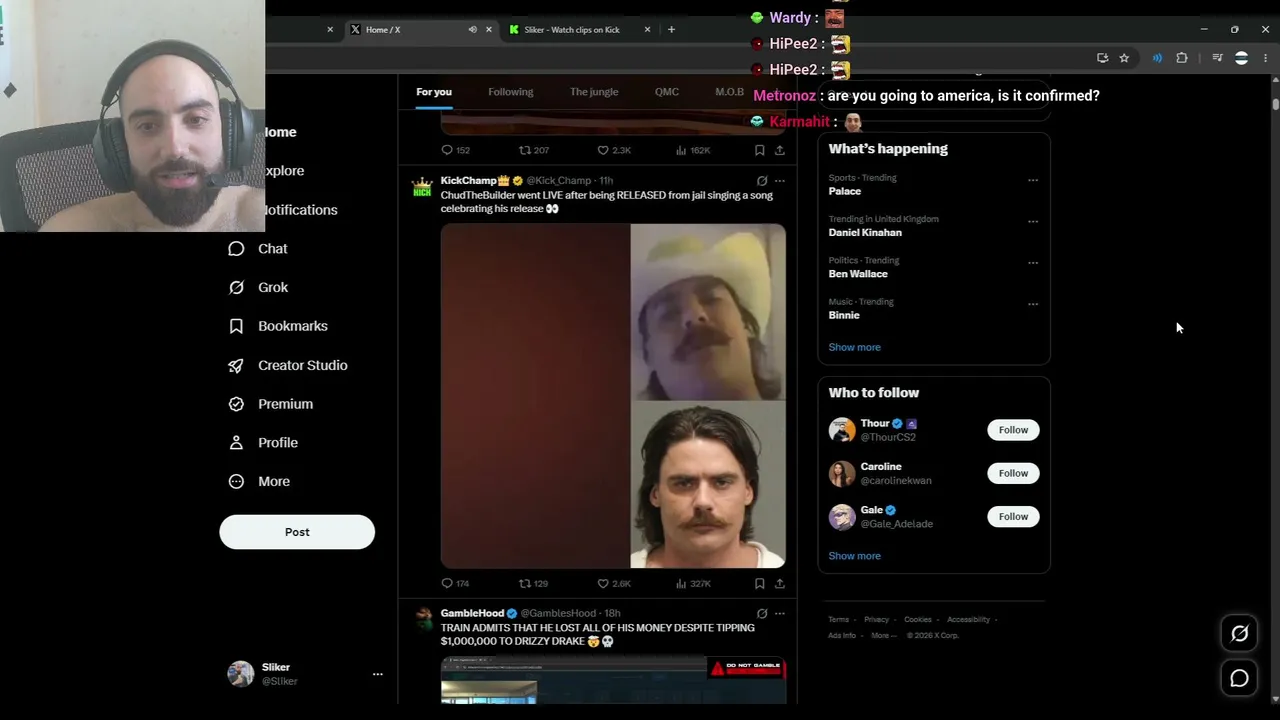Show more trends in What's happening
The height and width of the screenshot is (720, 1280).
[855, 347]
